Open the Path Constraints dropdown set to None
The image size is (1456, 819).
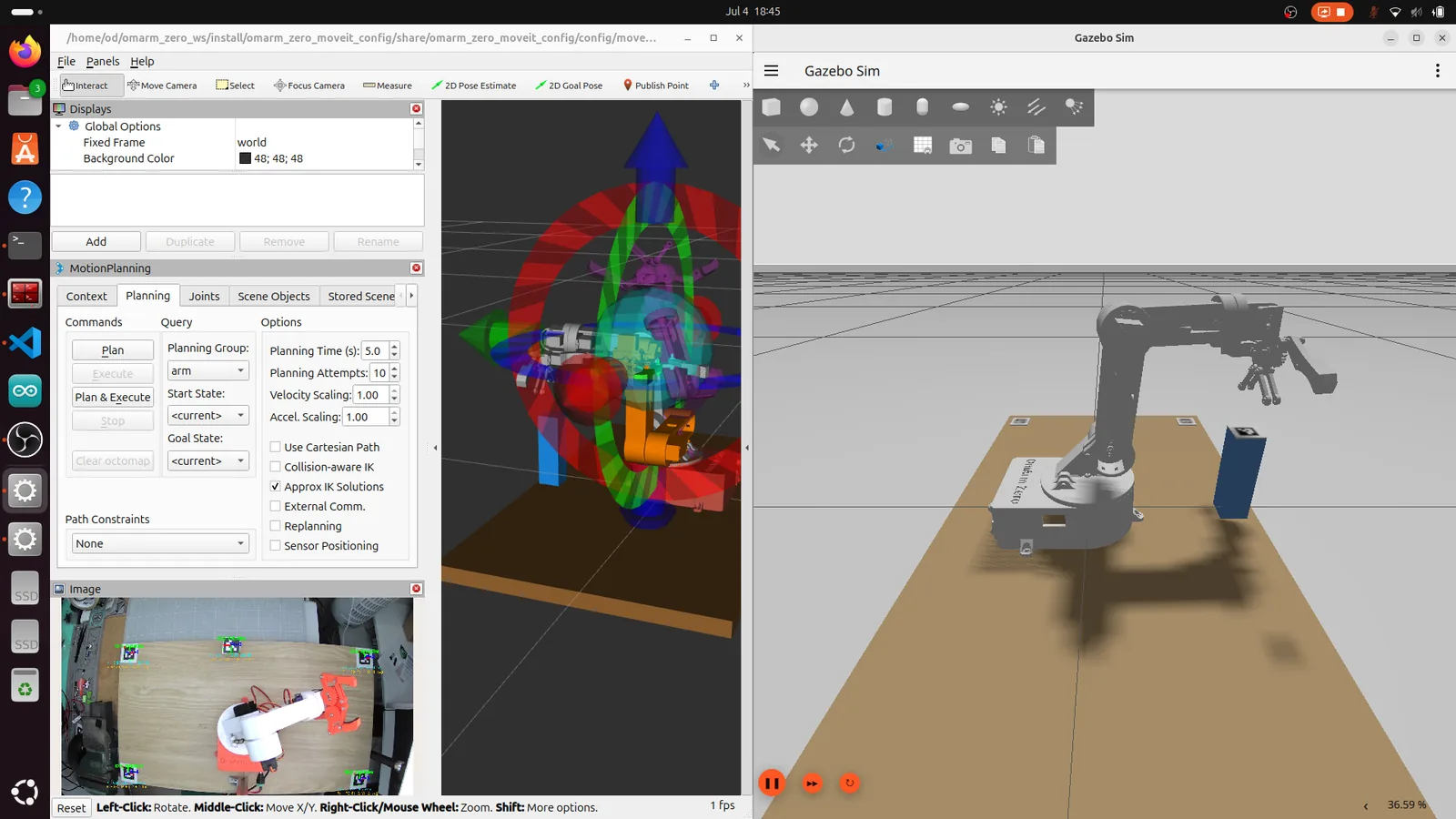(160, 543)
